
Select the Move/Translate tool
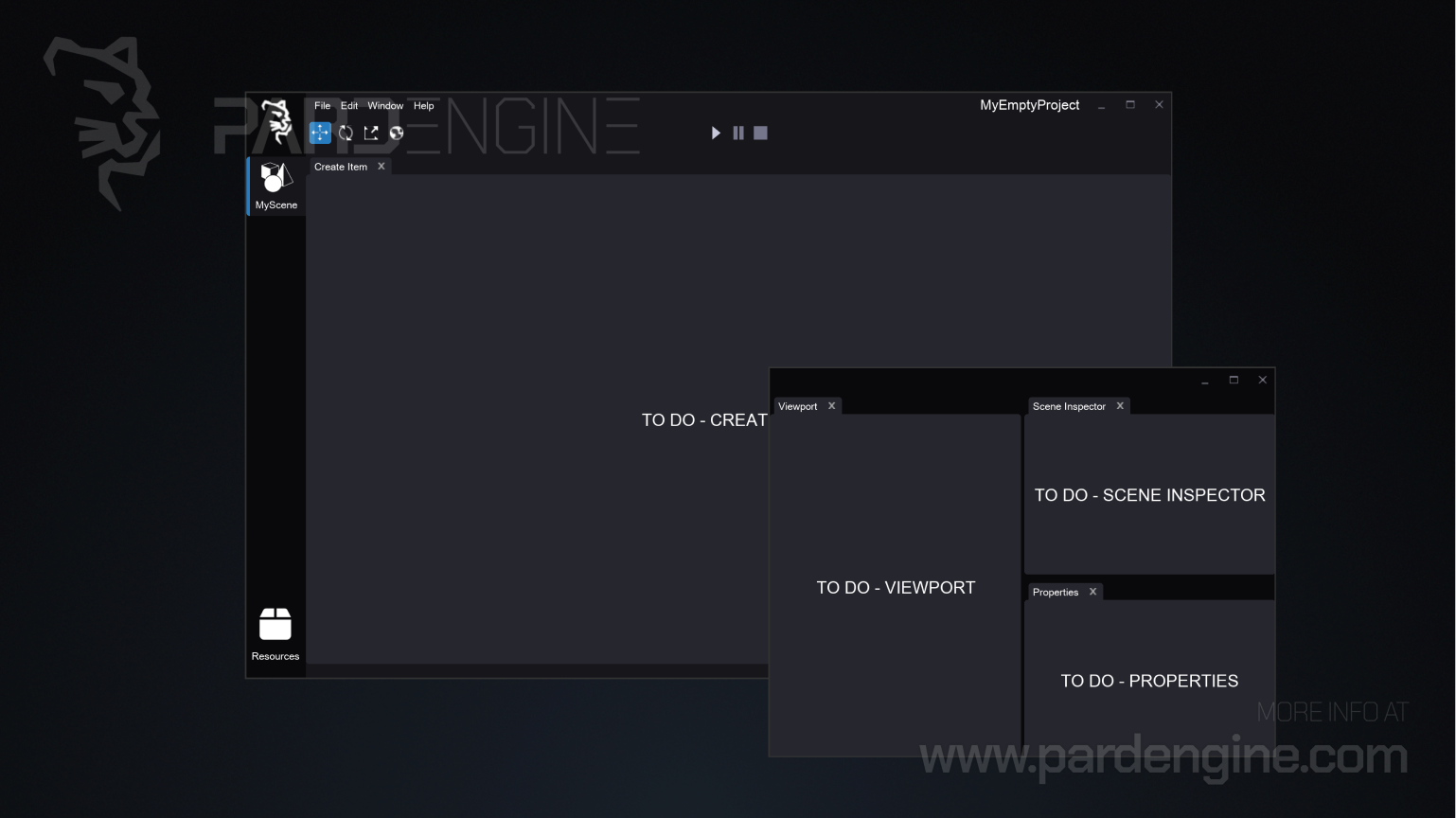coord(320,133)
